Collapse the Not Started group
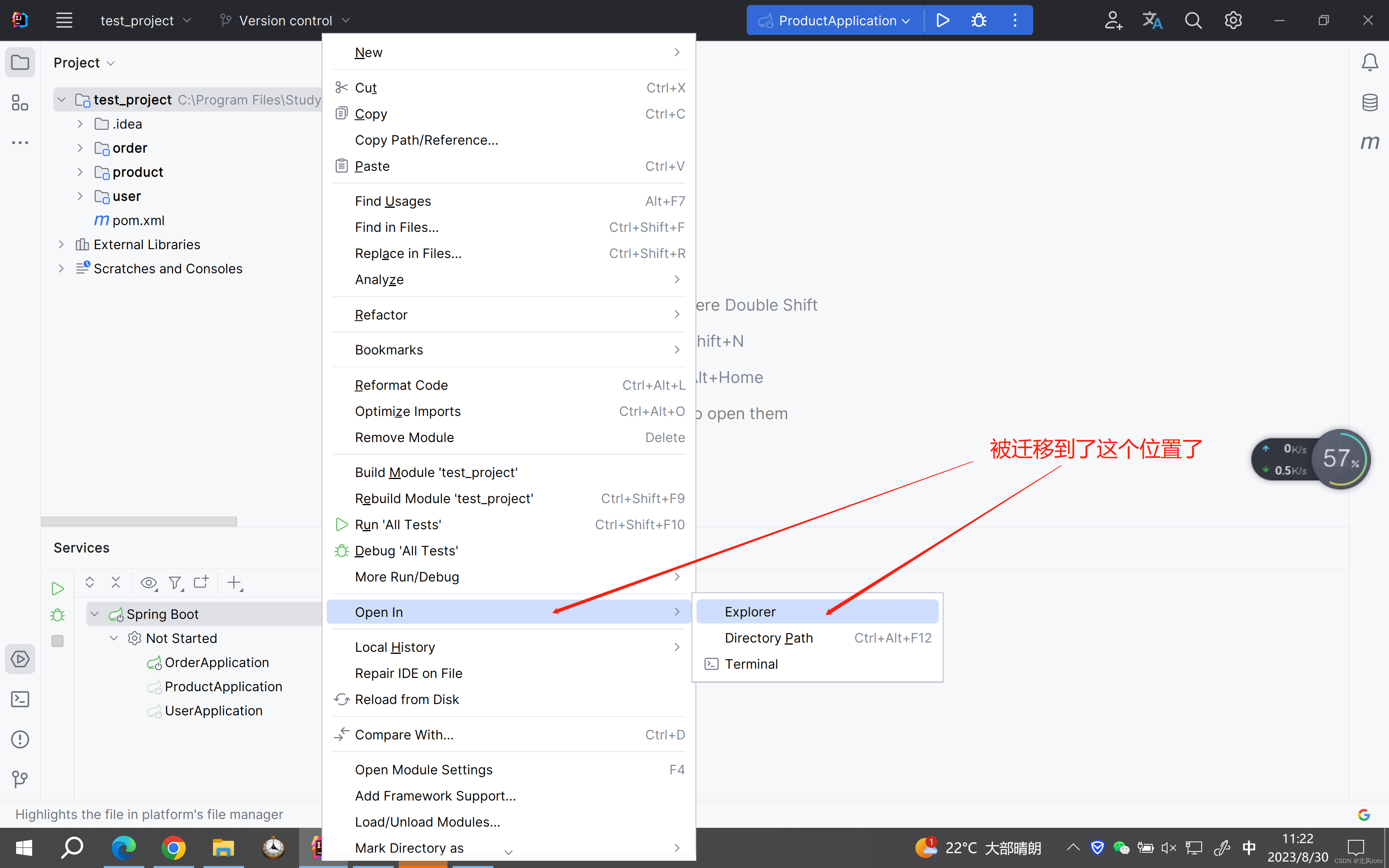1389x868 pixels. pyautogui.click(x=114, y=639)
